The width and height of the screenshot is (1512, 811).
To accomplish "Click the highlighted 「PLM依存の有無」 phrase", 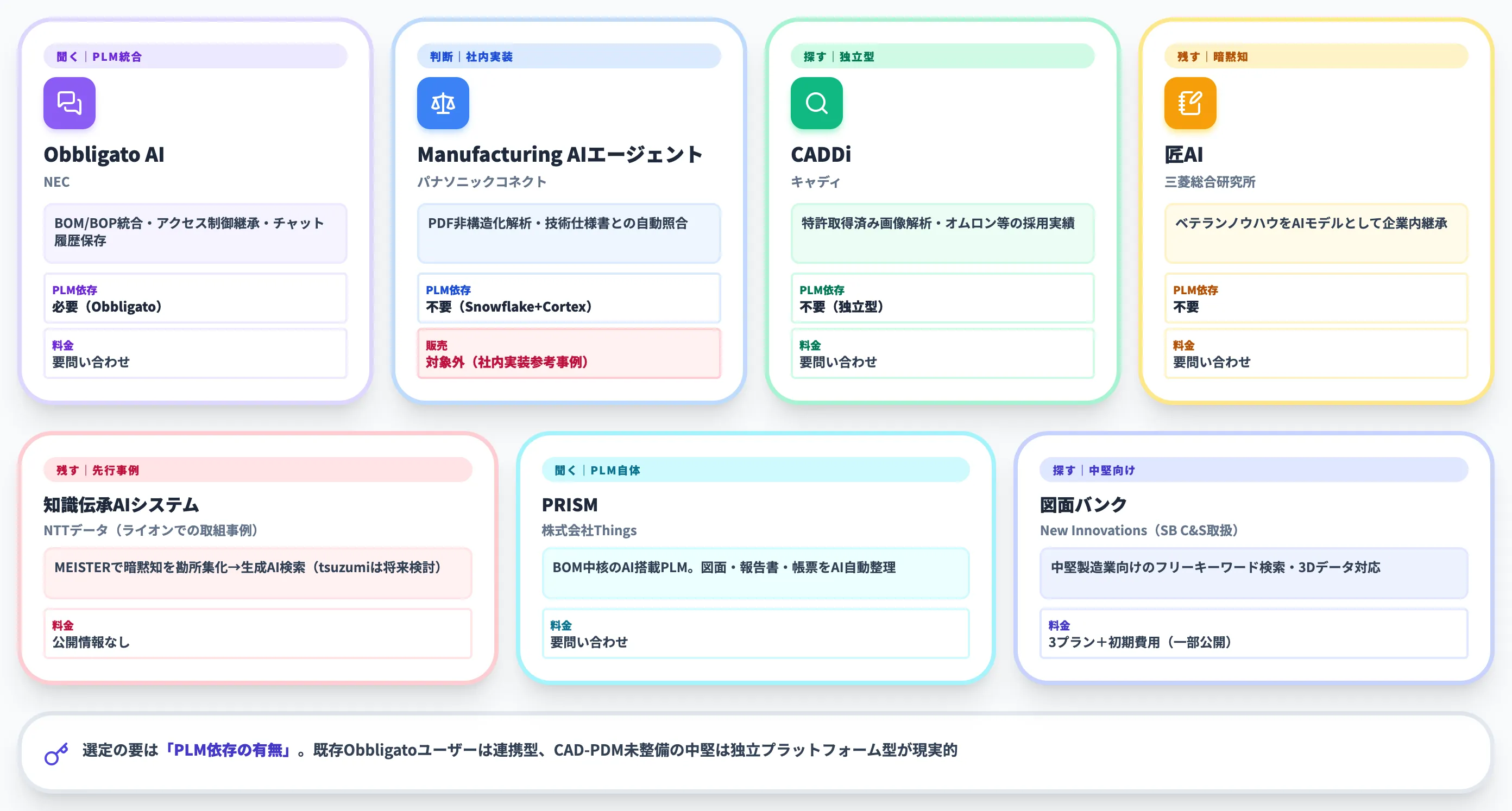I will [228, 750].
